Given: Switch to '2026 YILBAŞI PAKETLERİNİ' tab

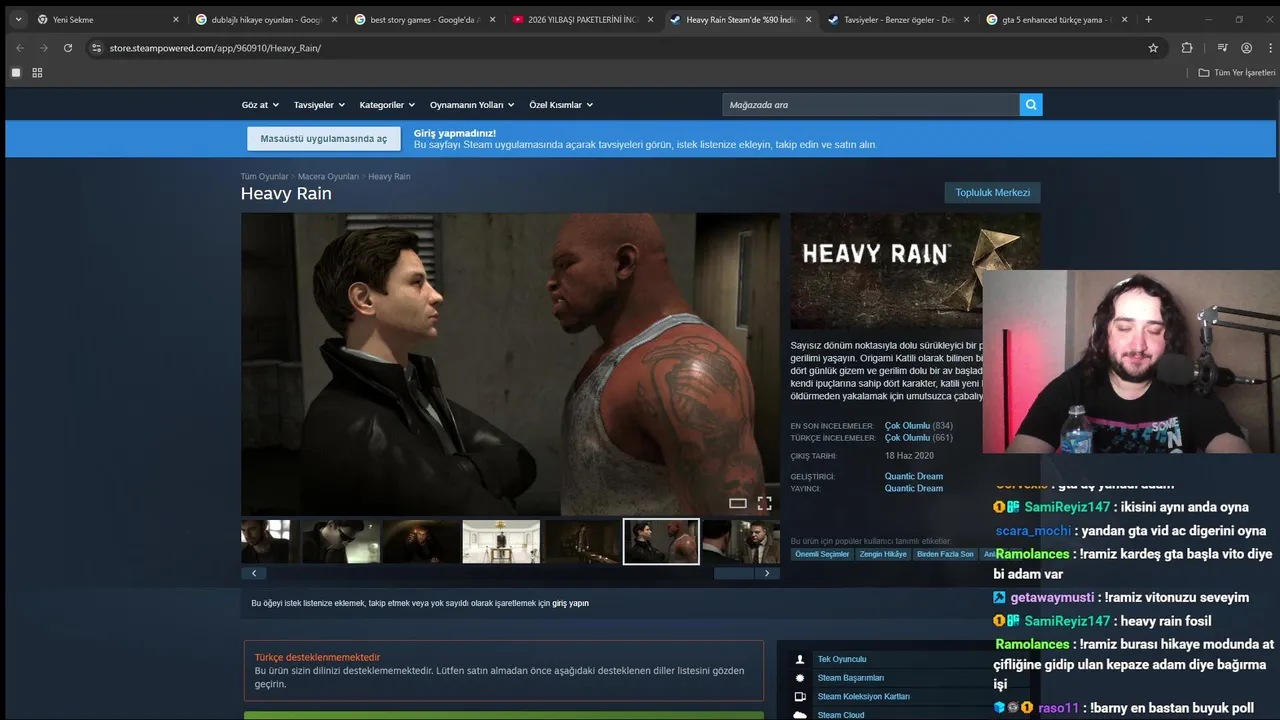Looking at the screenshot, I should pyautogui.click(x=581, y=19).
